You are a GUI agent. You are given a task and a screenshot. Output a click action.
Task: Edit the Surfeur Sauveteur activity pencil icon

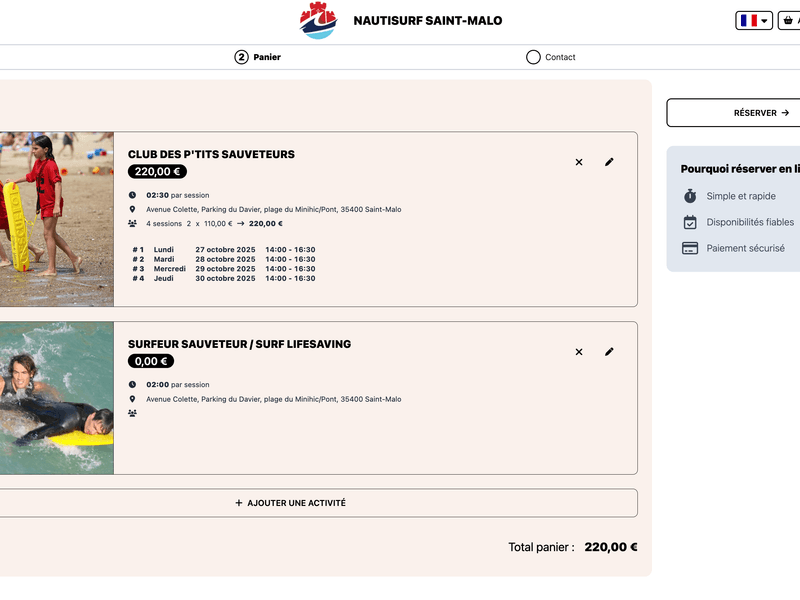tap(609, 352)
